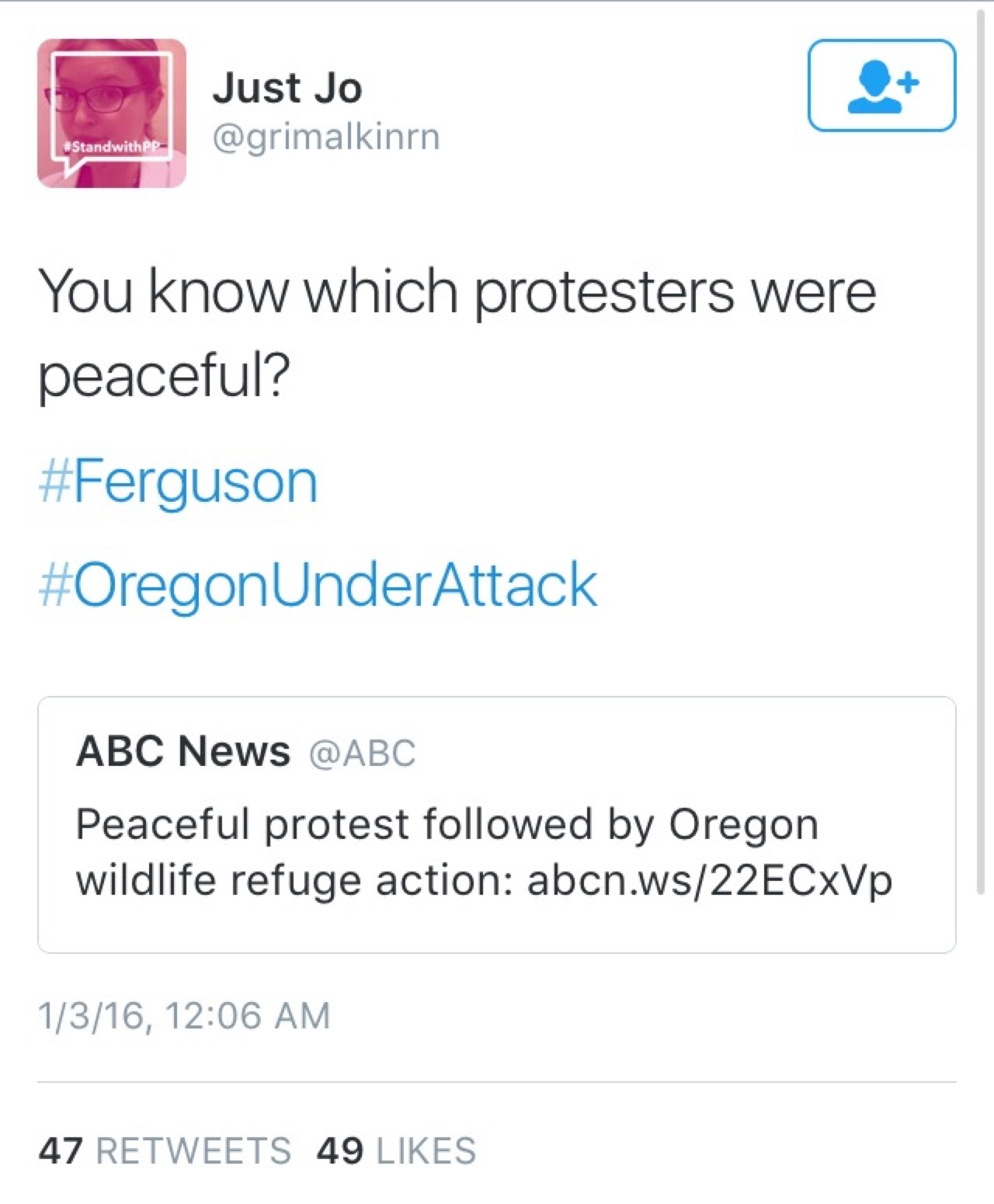Click the scrollbar track below the thumb
Screen dimensions: 994x1204
(981, 1049)
